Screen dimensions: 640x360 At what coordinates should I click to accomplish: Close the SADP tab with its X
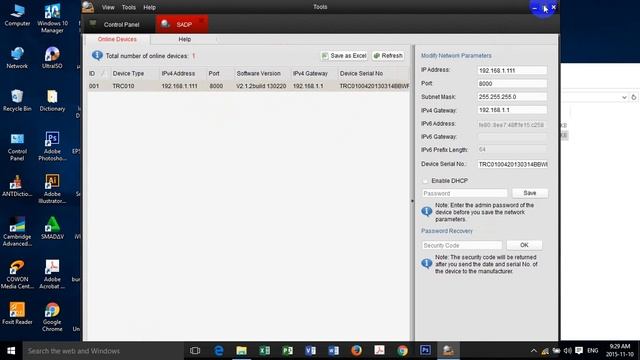pyautogui.click(x=202, y=20)
